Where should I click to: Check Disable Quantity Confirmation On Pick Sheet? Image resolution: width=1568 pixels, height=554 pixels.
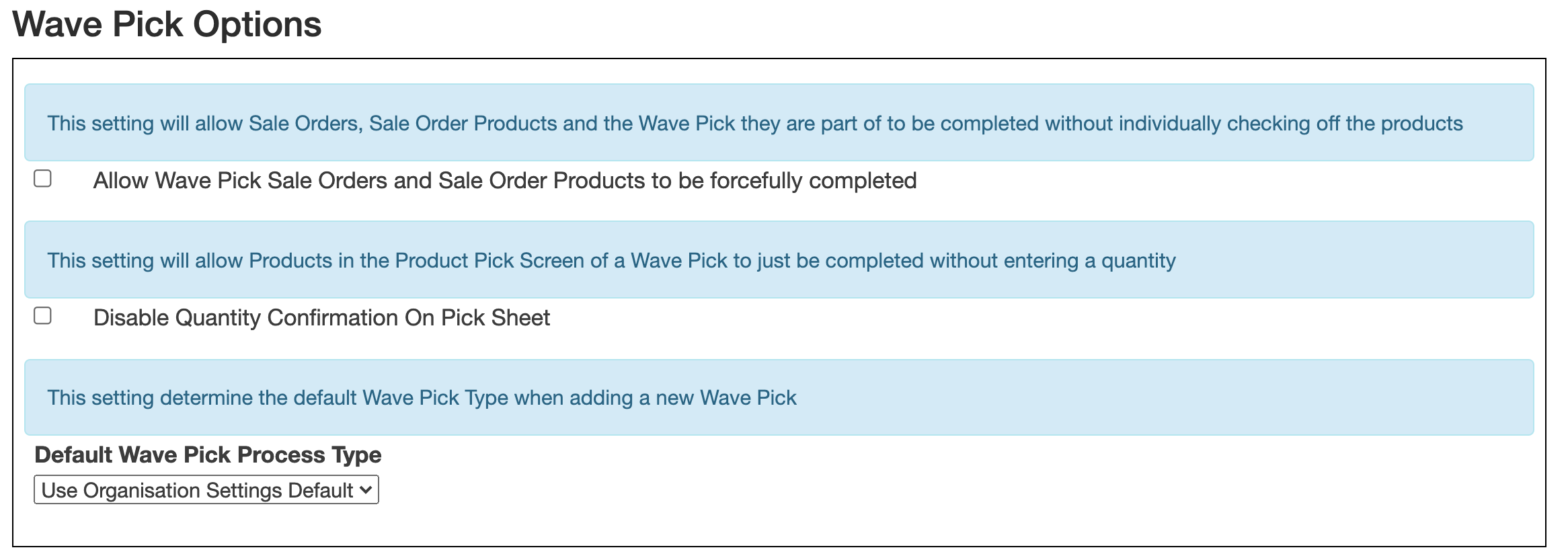(42, 314)
